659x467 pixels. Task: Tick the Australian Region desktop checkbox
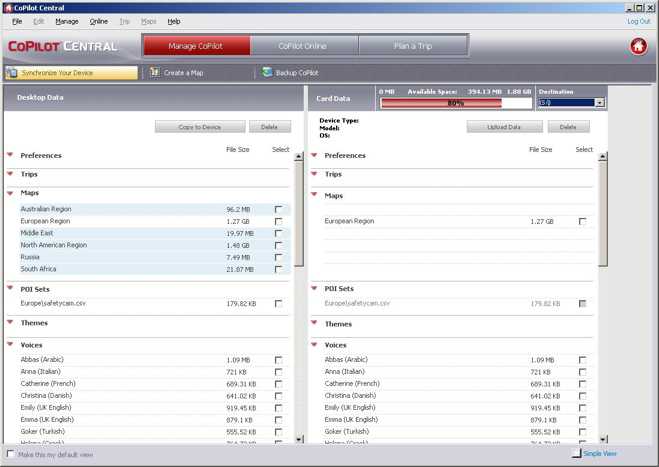pos(278,209)
